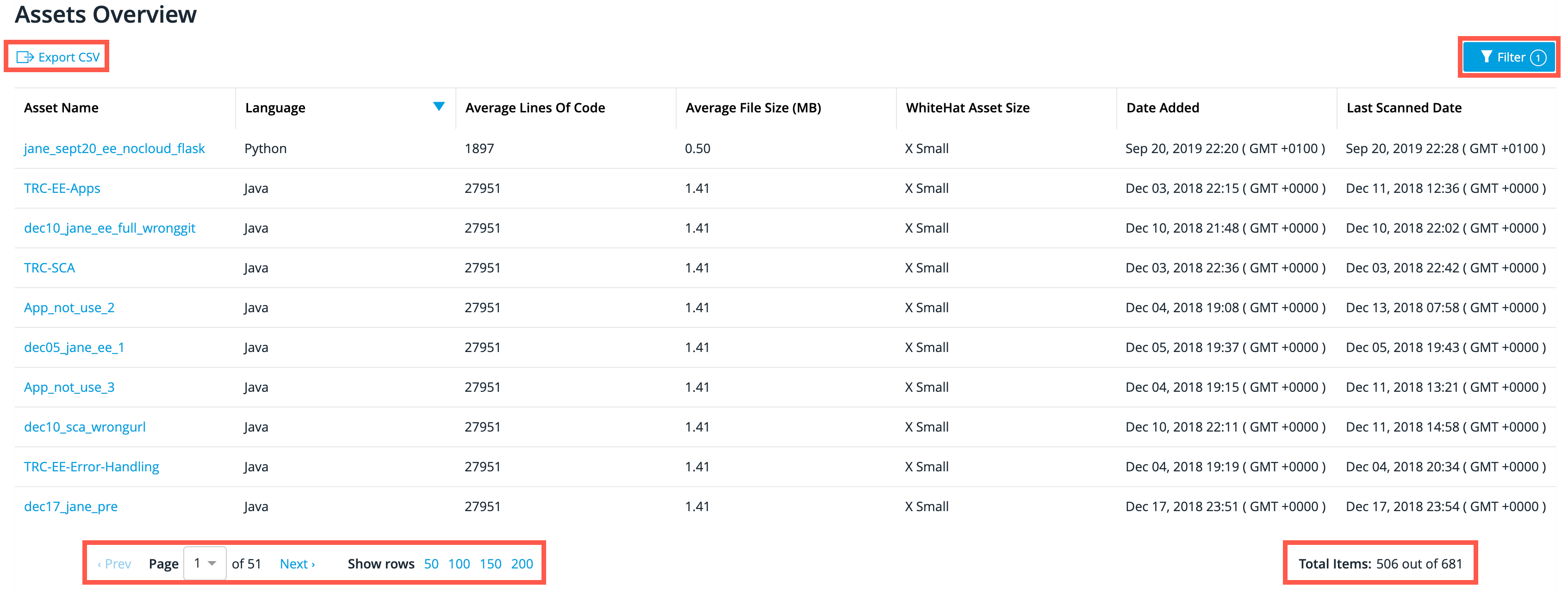Click date added Dec 05, 2018 19:37
This screenshot has width=1568, height=593.
coord(1226,347)
